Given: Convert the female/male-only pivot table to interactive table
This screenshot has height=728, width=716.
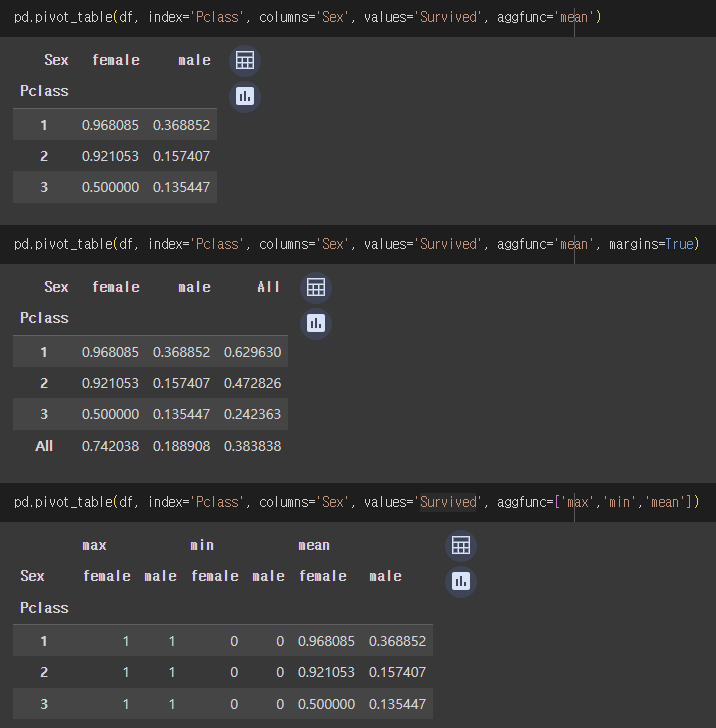Looking at the screenshot, I should [245, 60].
